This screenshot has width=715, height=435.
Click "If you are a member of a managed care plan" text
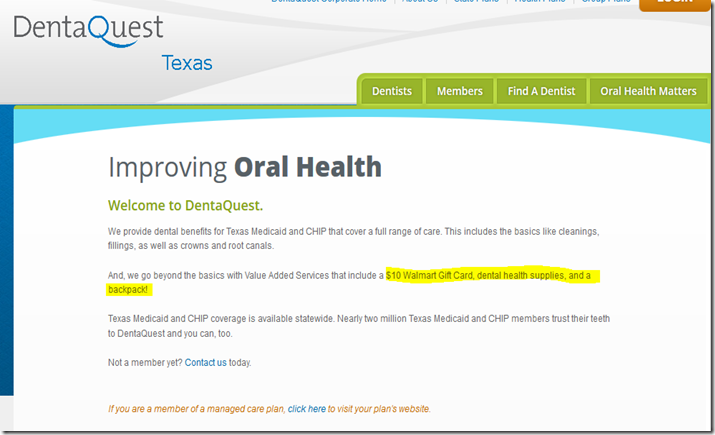tap(197, 409)
